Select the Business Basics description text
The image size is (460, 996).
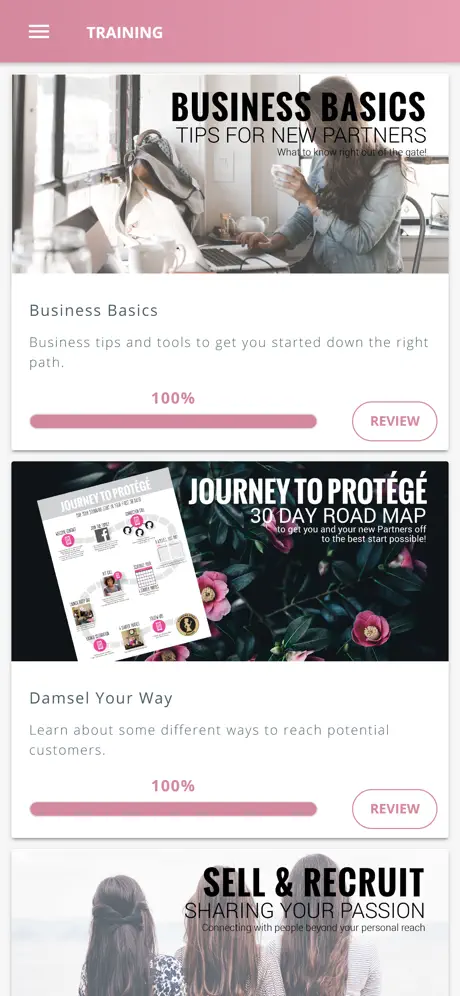point(229,353)
